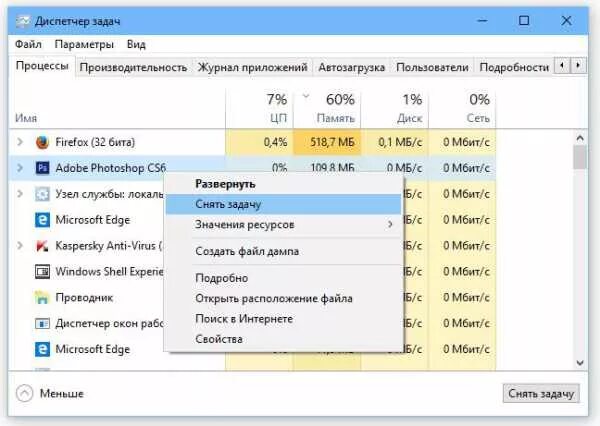Expand the Kaspersky Anti-Virus group
This screenshot has width=600, height=426.
(x=20, y=246)
